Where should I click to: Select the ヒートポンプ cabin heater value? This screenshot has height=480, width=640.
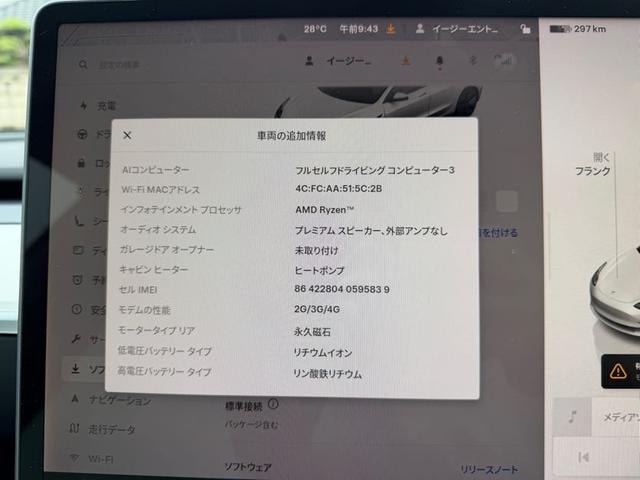point(319,271)
